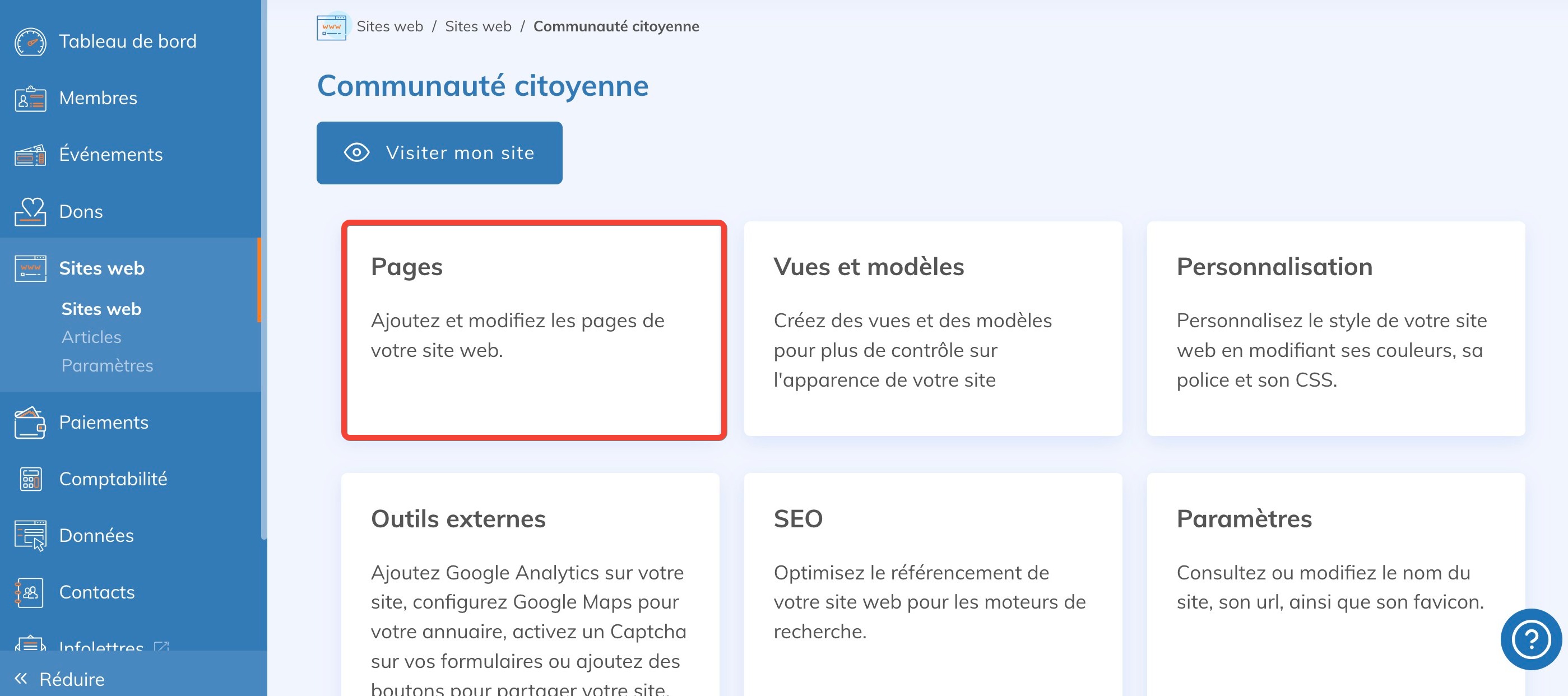
Task: Open the Articles submenu entry
Action: click(x=91, y=337)
